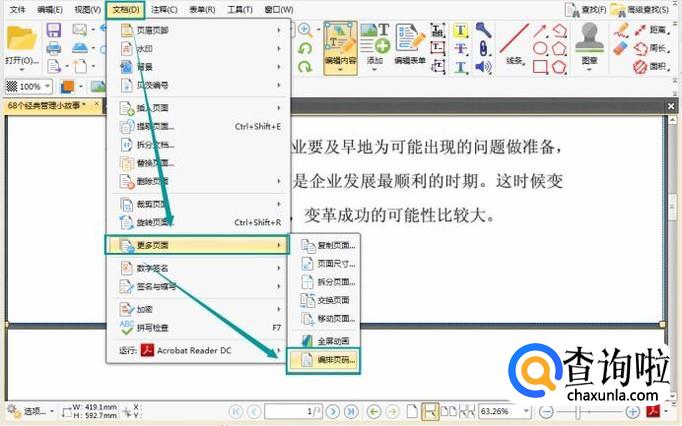Select the highlighted 更多页面 menu item

(197, 245)
